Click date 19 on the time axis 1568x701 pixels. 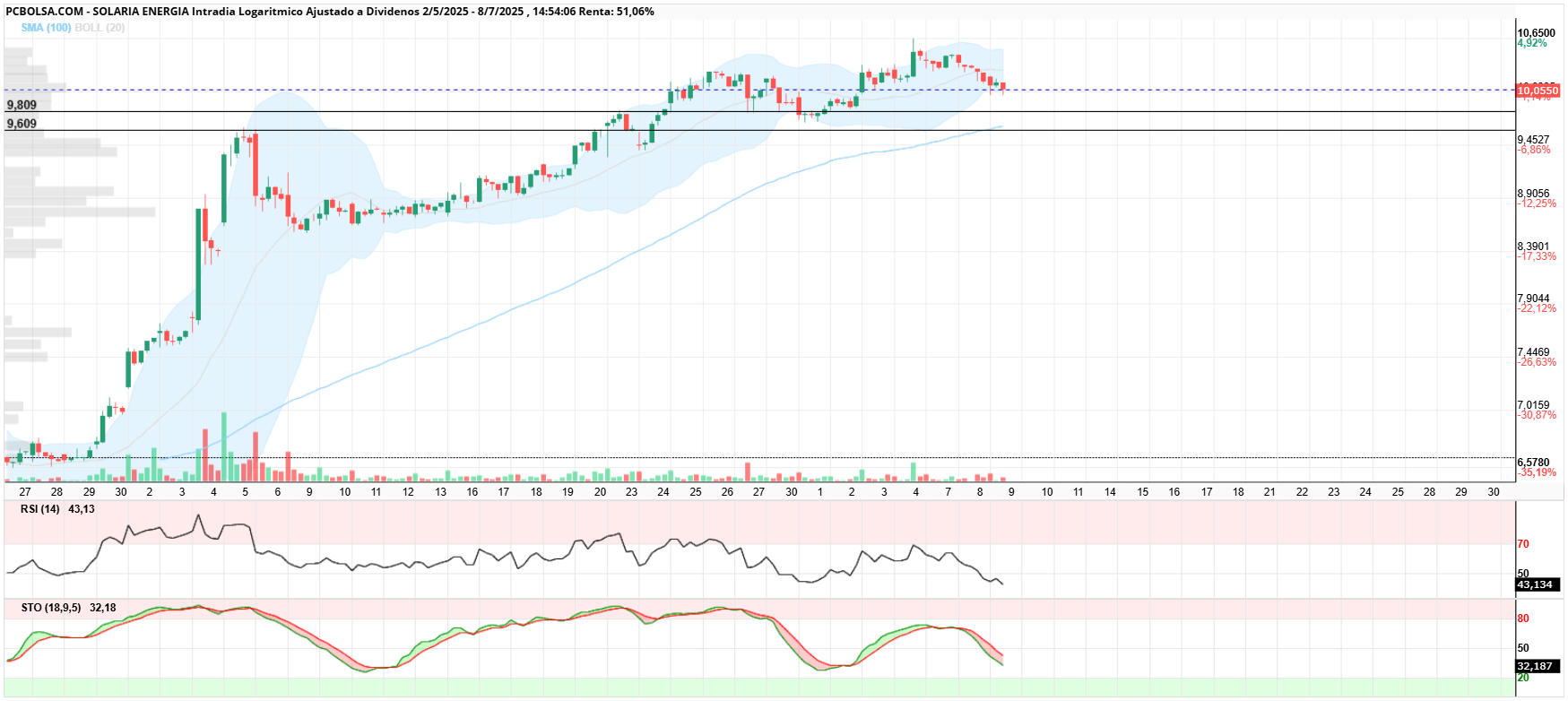[x=567, y=492]
